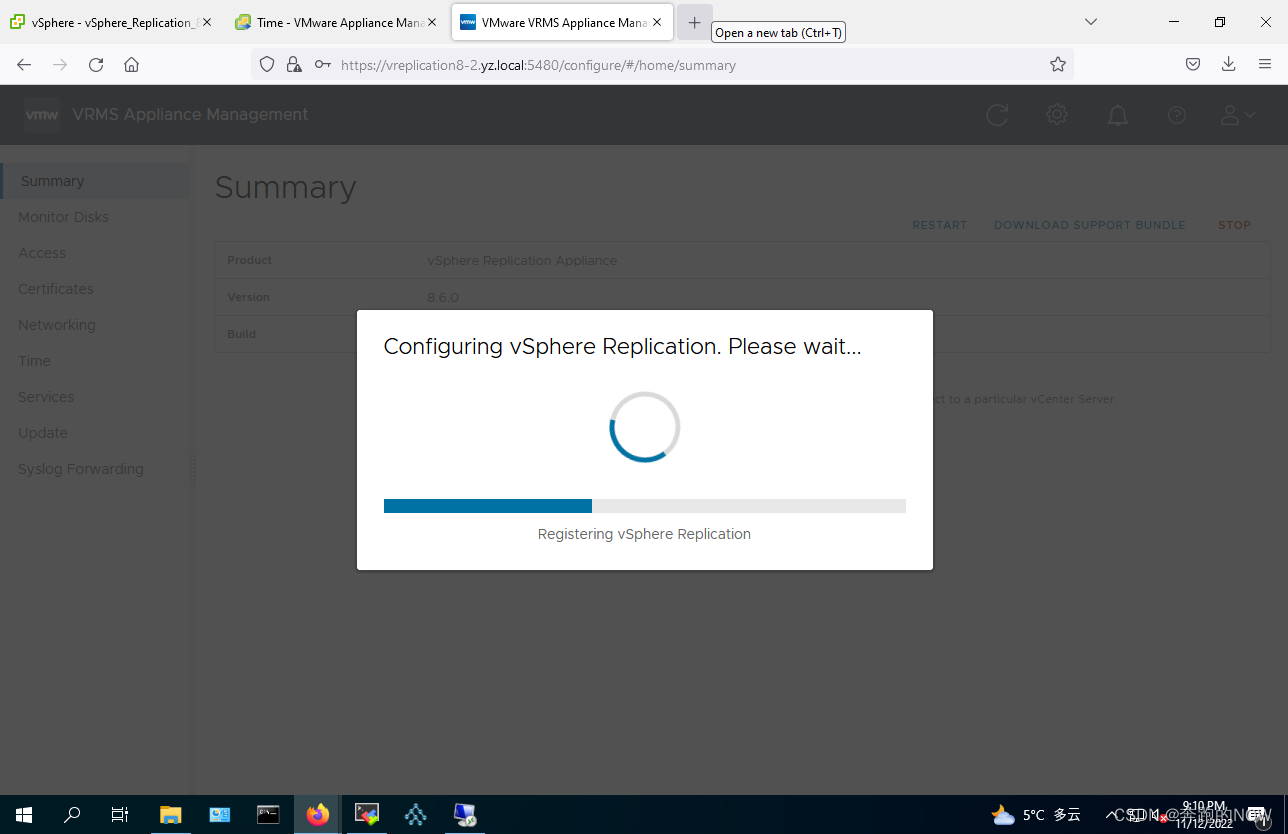Open the network tree taskbar icon
Image resolution: width=1288 pixels, height=834 pixels.
click(416, 814)
